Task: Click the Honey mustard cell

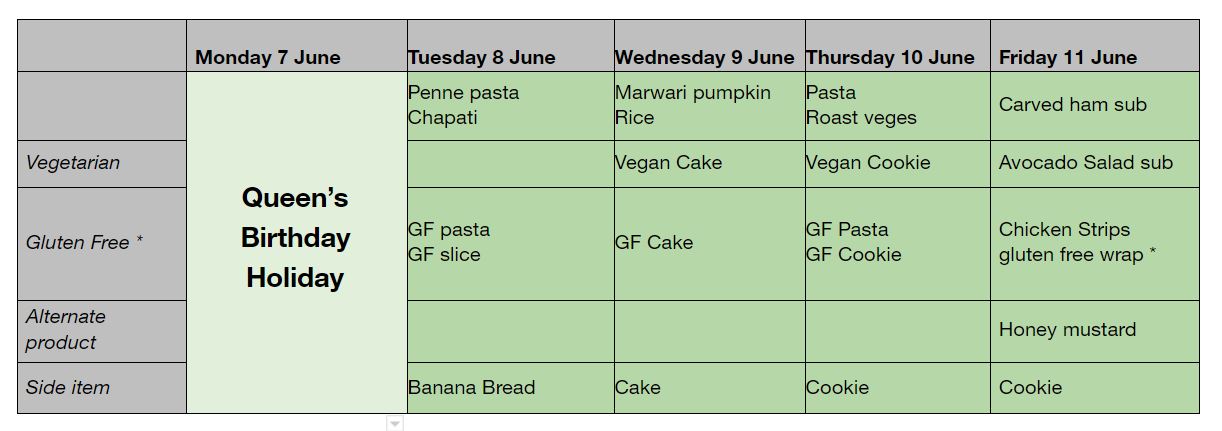Action: tap(1095, 332)
